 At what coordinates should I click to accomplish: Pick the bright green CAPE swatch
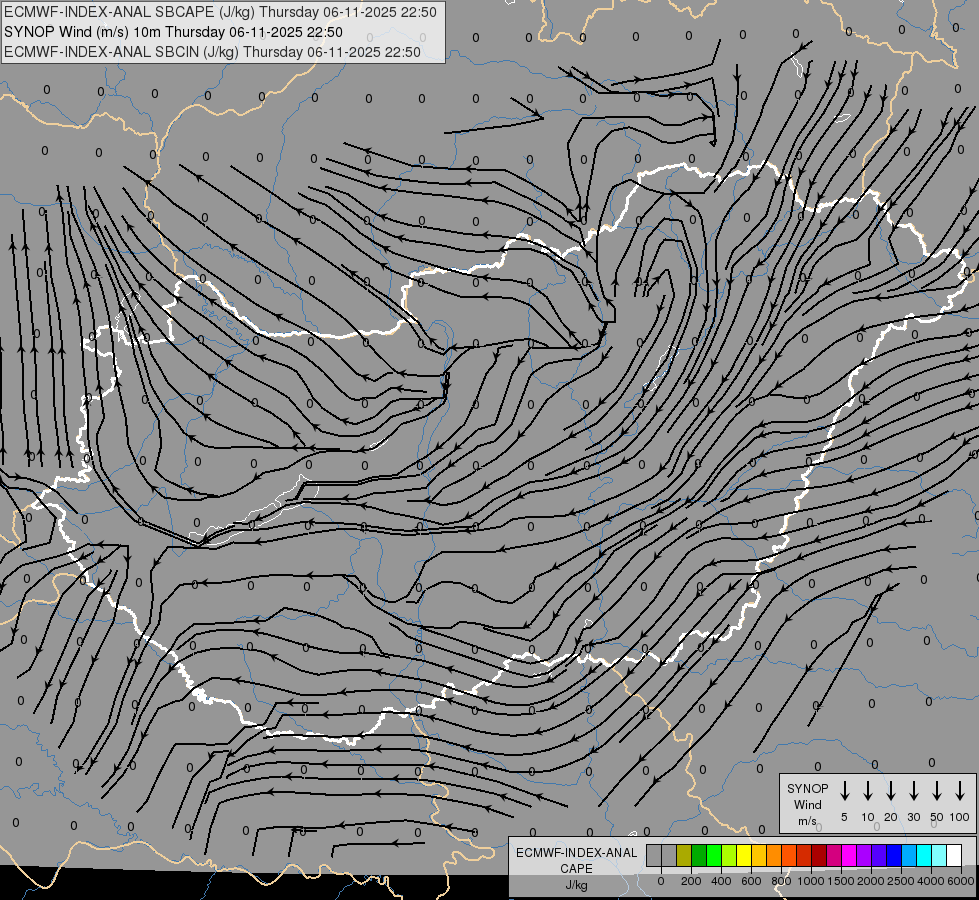(x=714, y=855)
